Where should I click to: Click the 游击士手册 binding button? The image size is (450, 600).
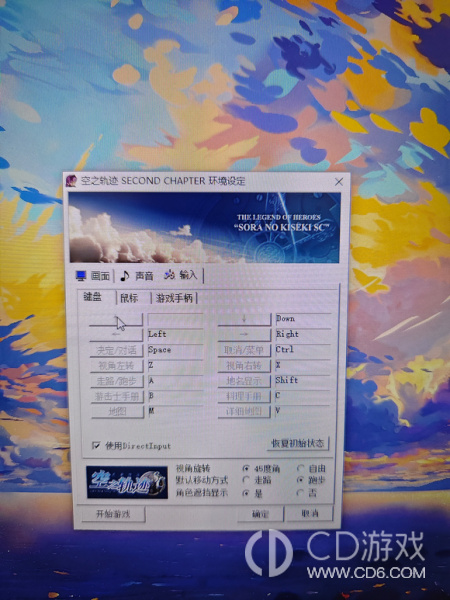(117, 396)
